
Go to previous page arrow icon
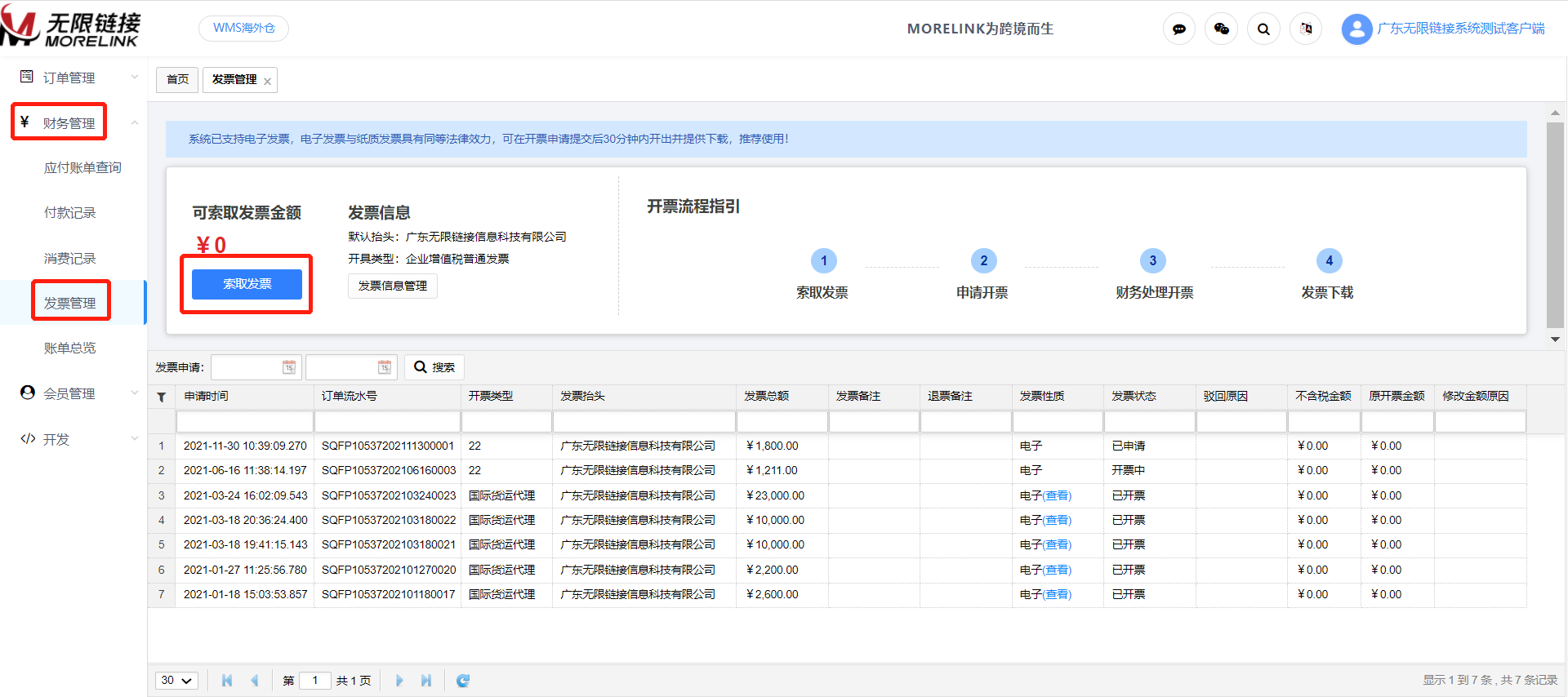255,681
